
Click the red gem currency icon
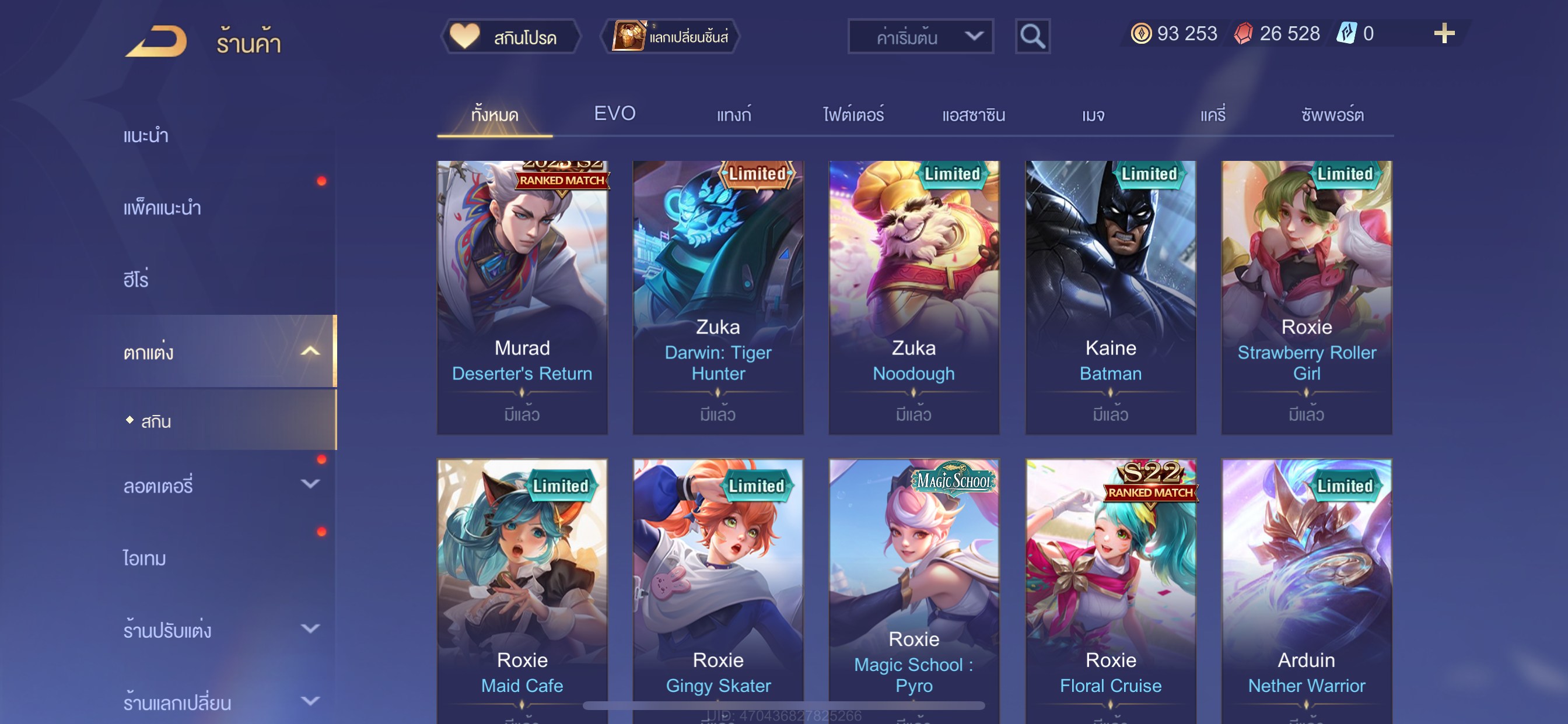[x=1243, y=33]
